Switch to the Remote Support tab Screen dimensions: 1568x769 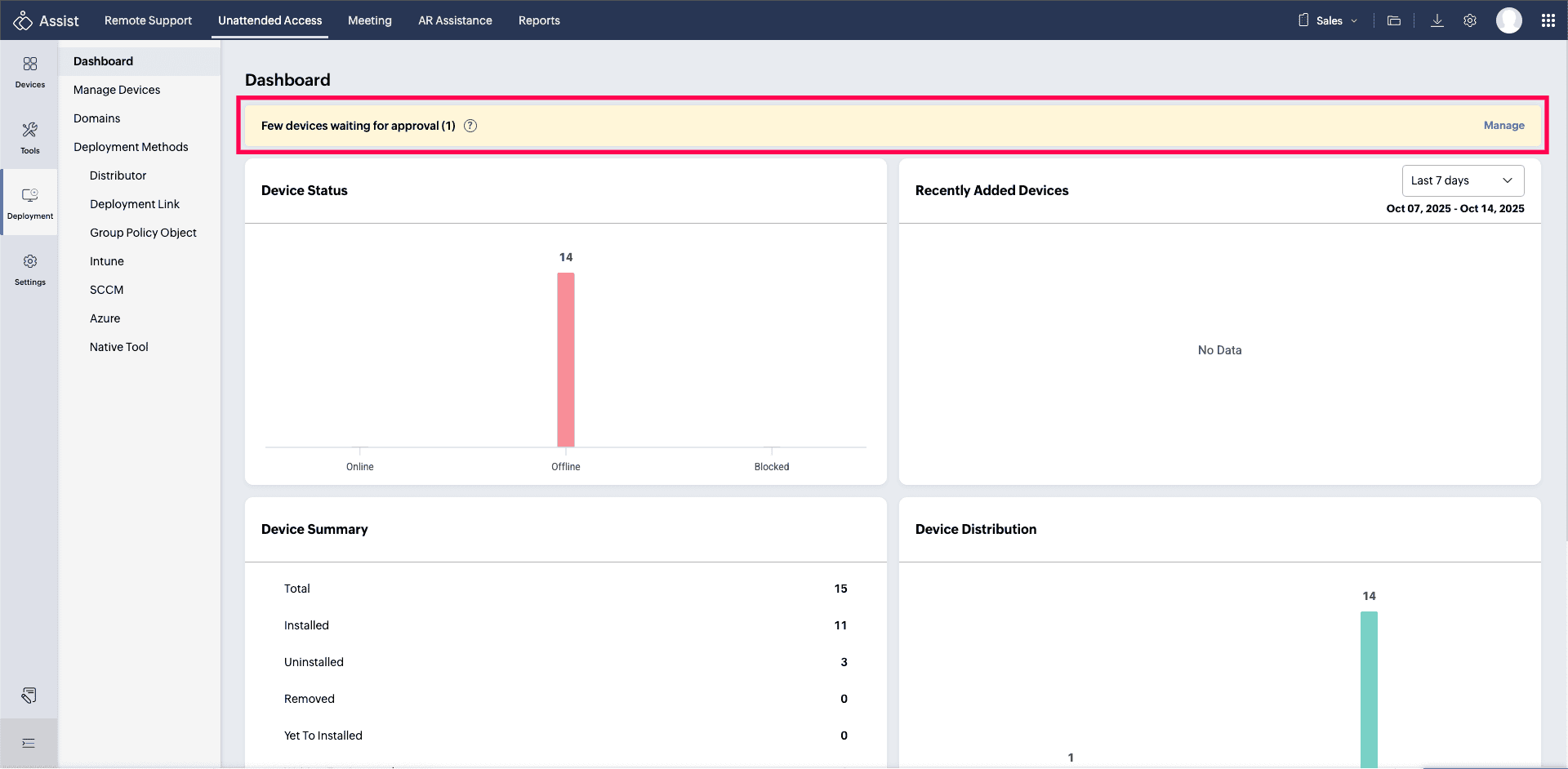(x=148, y=20)
